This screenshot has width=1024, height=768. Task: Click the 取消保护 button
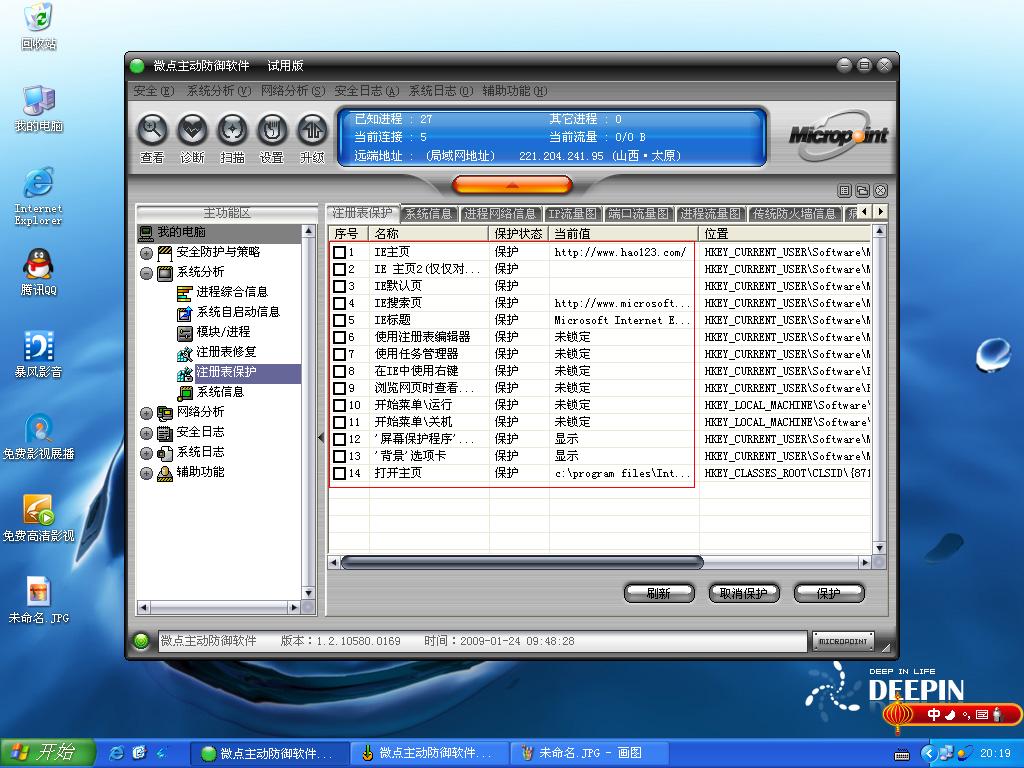[743, 593]
